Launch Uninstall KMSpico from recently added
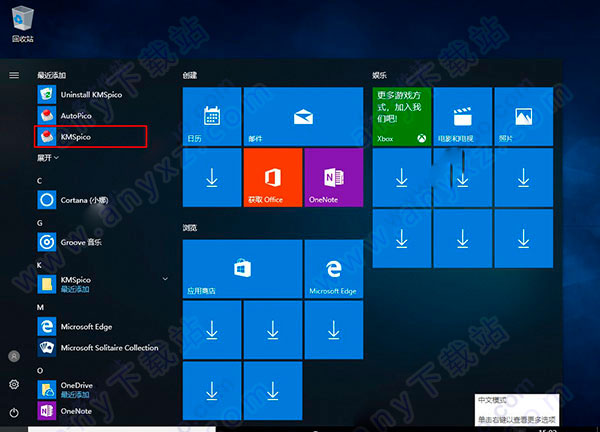 pos(91,95)
